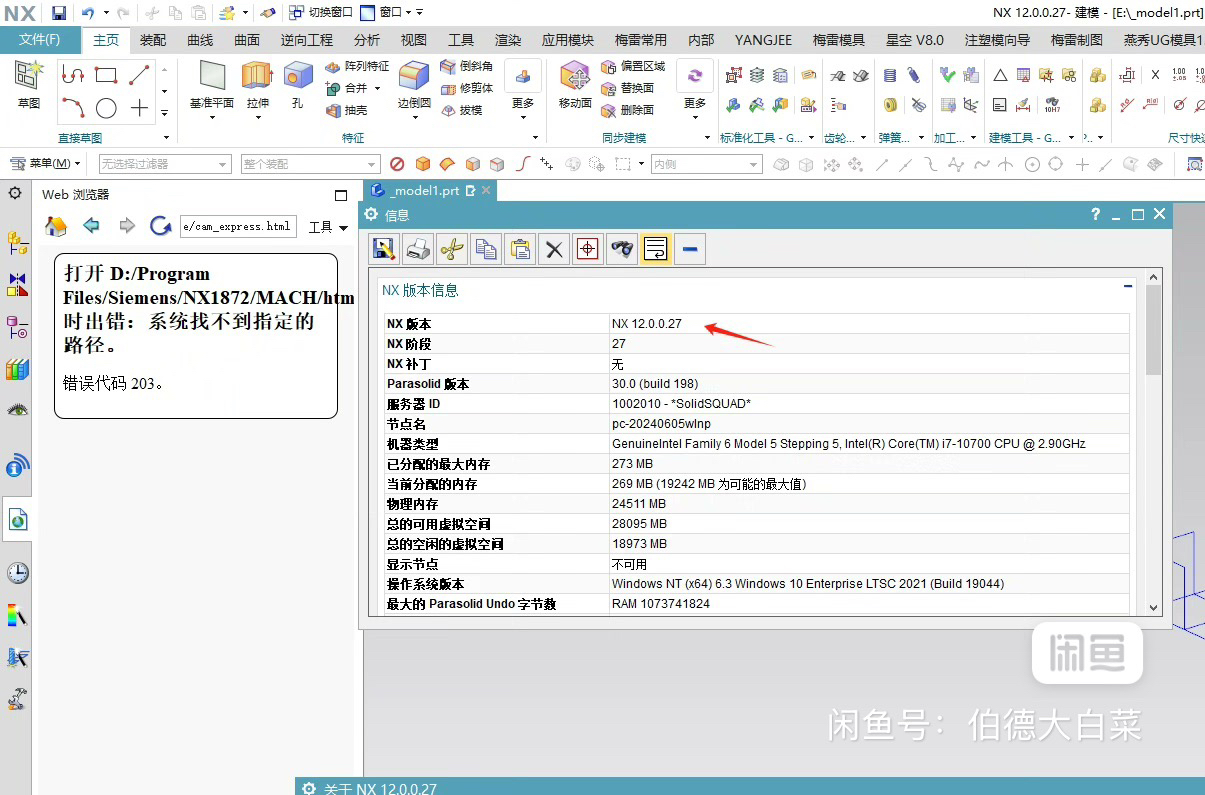This screenshot has height=795, width=1205.
Task: Switch to the 曲线 ribbon tab
Action: [x=200, y=40]
